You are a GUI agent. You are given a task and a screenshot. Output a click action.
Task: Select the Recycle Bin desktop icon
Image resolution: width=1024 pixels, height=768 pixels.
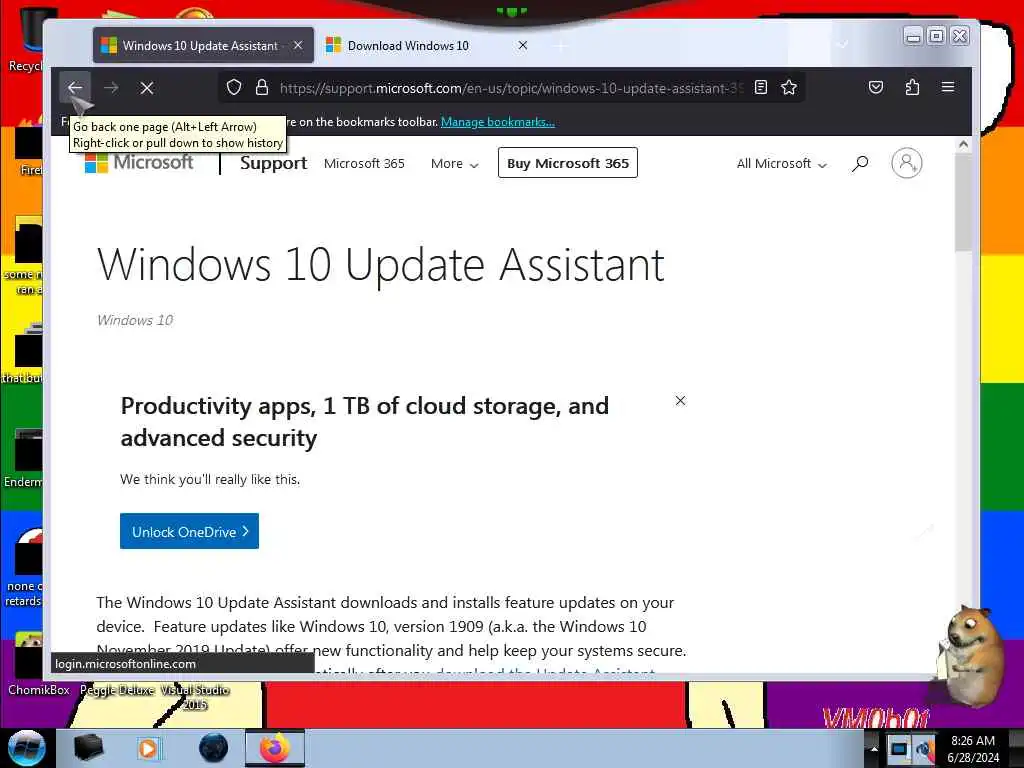point(25,39)
